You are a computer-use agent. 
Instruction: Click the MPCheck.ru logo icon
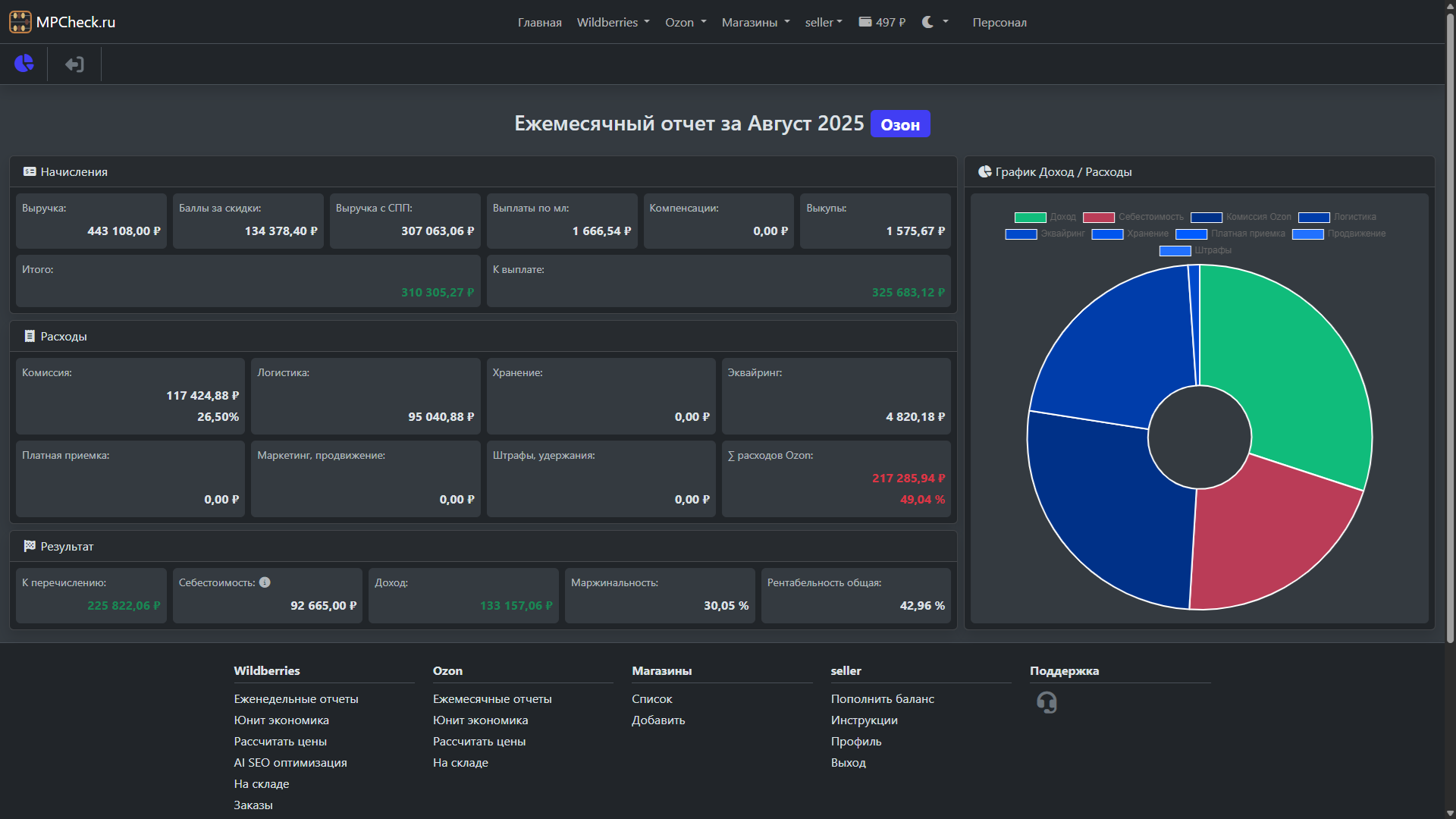point(20,22)
